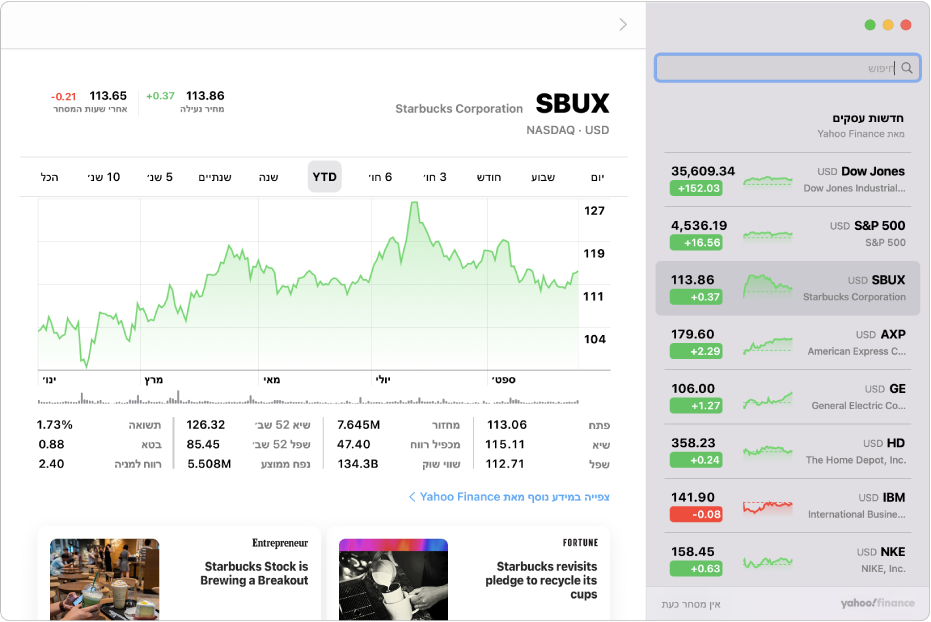Screen dimensions: 931x622
Task: Click the closing price 113.86 value
Action: click(x=205, y=96)
